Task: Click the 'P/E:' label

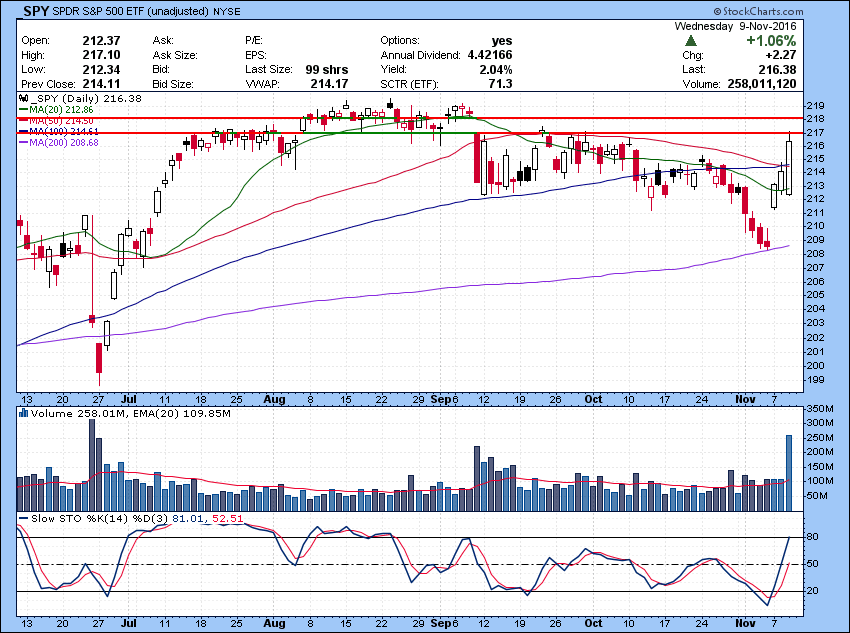Action: (254, 41)
